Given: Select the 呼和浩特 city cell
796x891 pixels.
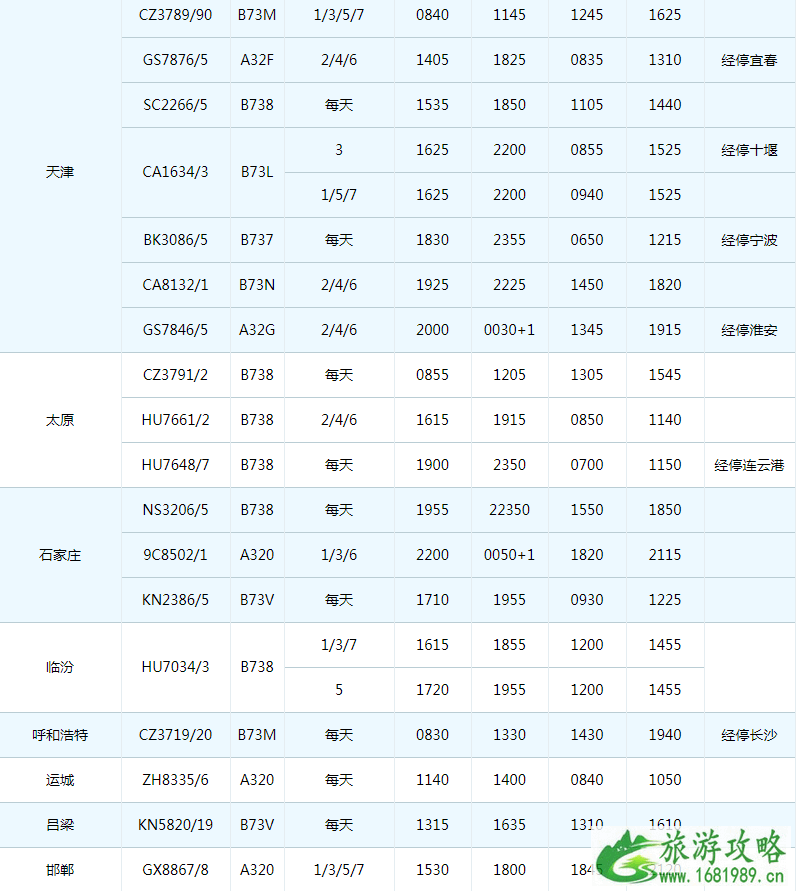Looking at the screenshot, I should 60,735.
